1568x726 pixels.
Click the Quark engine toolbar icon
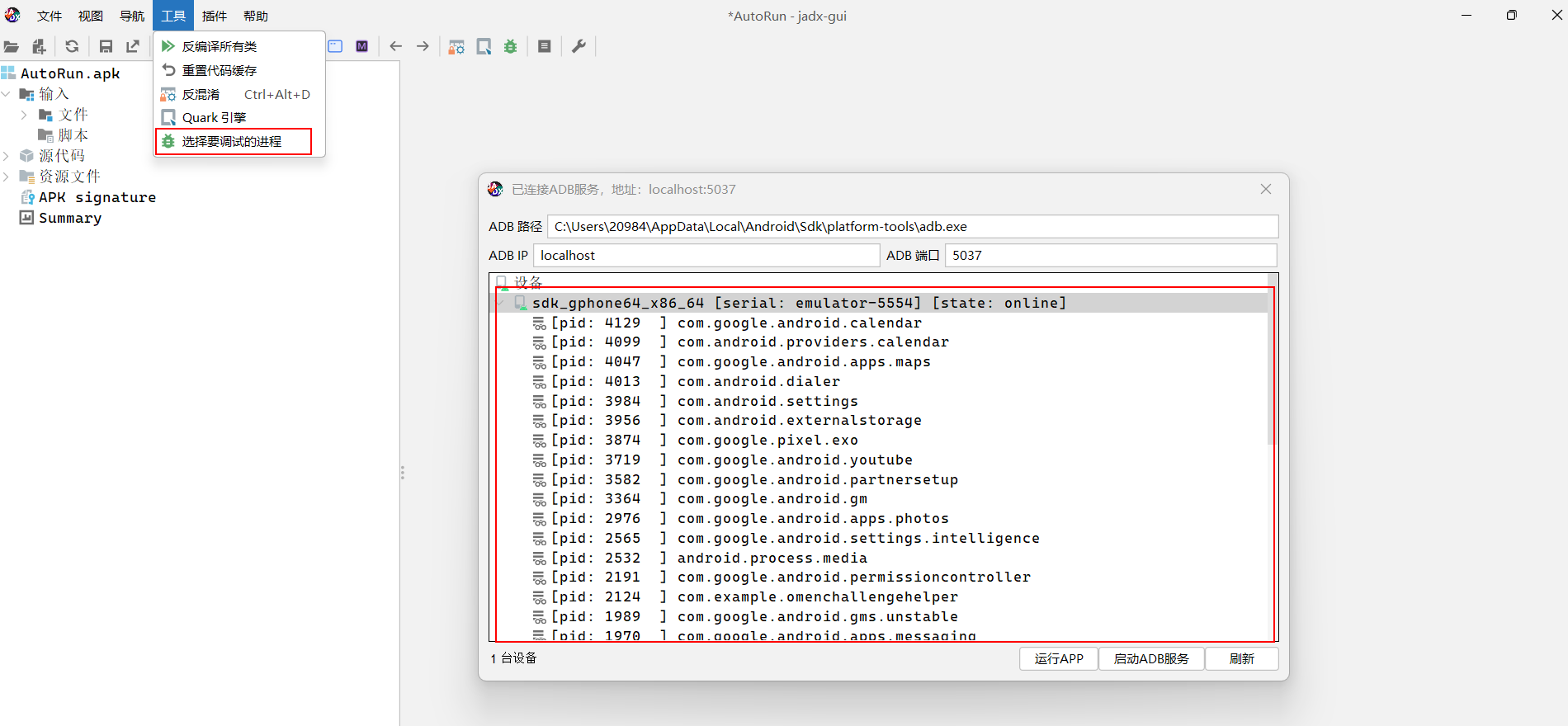coord(484,46)
